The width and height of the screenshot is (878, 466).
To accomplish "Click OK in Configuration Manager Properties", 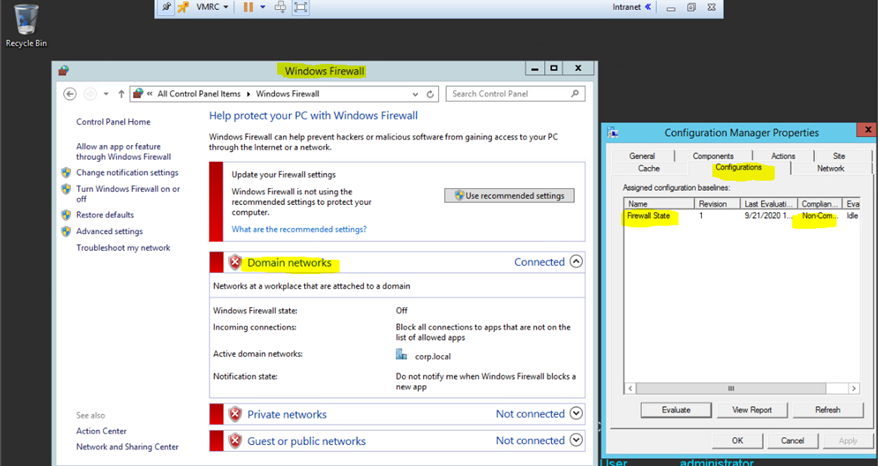I will pyautogui.click(x=737, y=441).
